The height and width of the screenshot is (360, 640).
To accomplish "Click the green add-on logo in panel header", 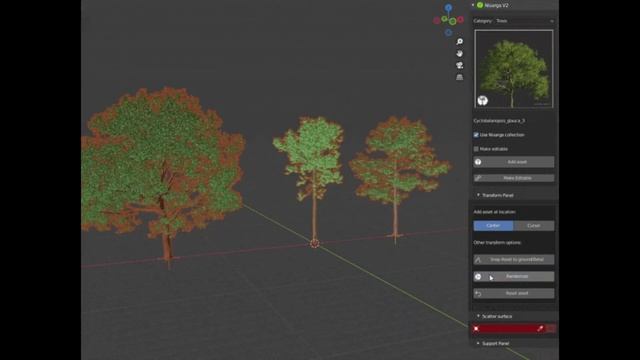I will [x=480, y=5].
